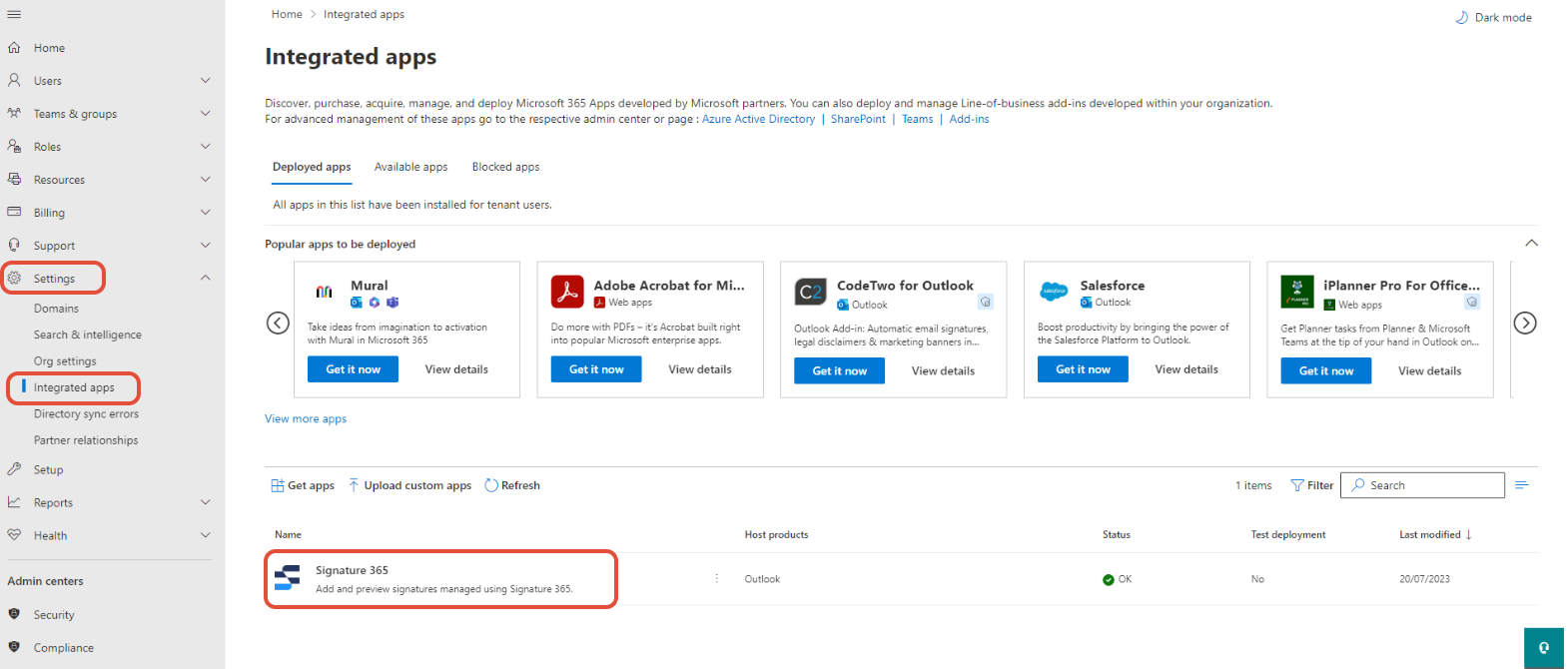1568x669 pixels.
Task: Click the Adobe Acrobat app logo
Action: coord(567,292)
